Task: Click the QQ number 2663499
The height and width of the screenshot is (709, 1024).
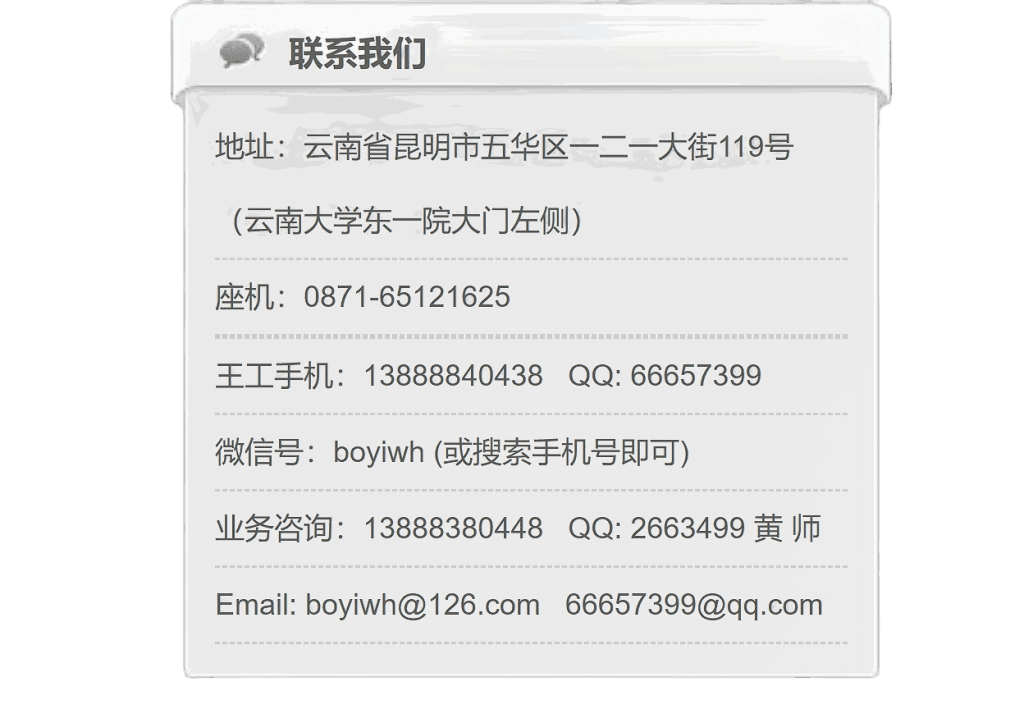Action: coord(688,528)
